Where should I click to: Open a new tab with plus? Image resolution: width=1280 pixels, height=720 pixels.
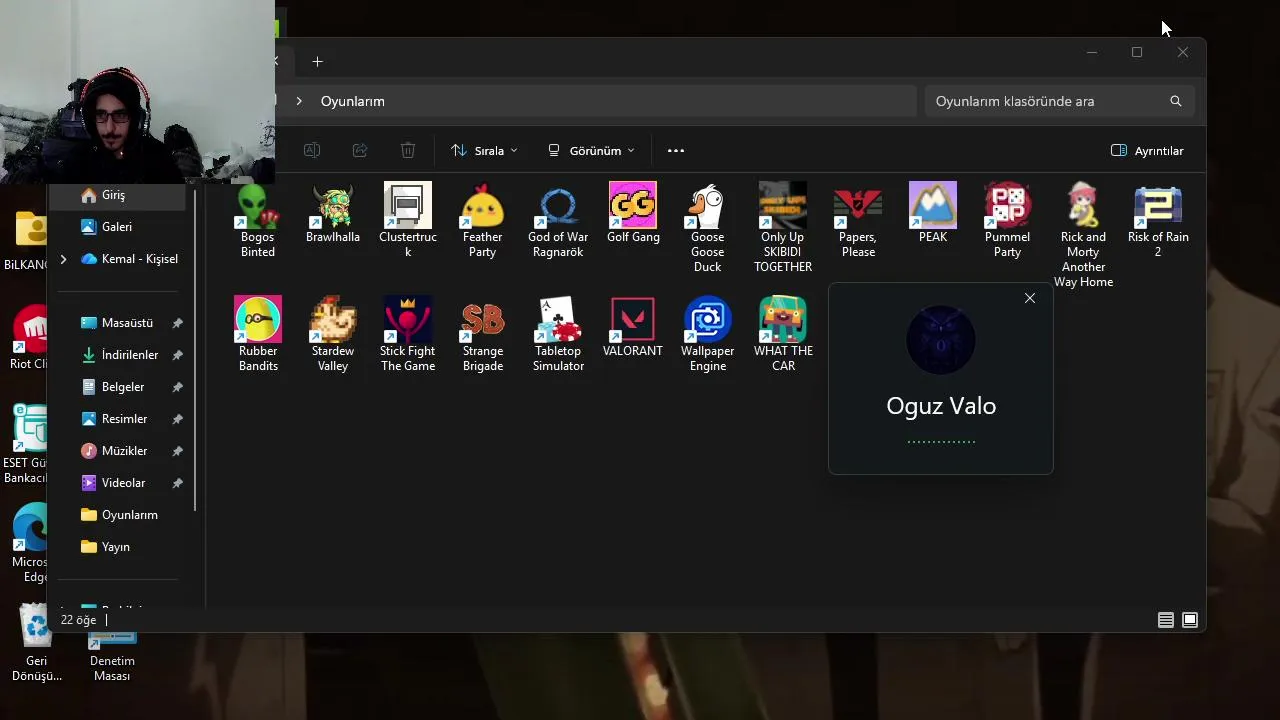(317, 62)
